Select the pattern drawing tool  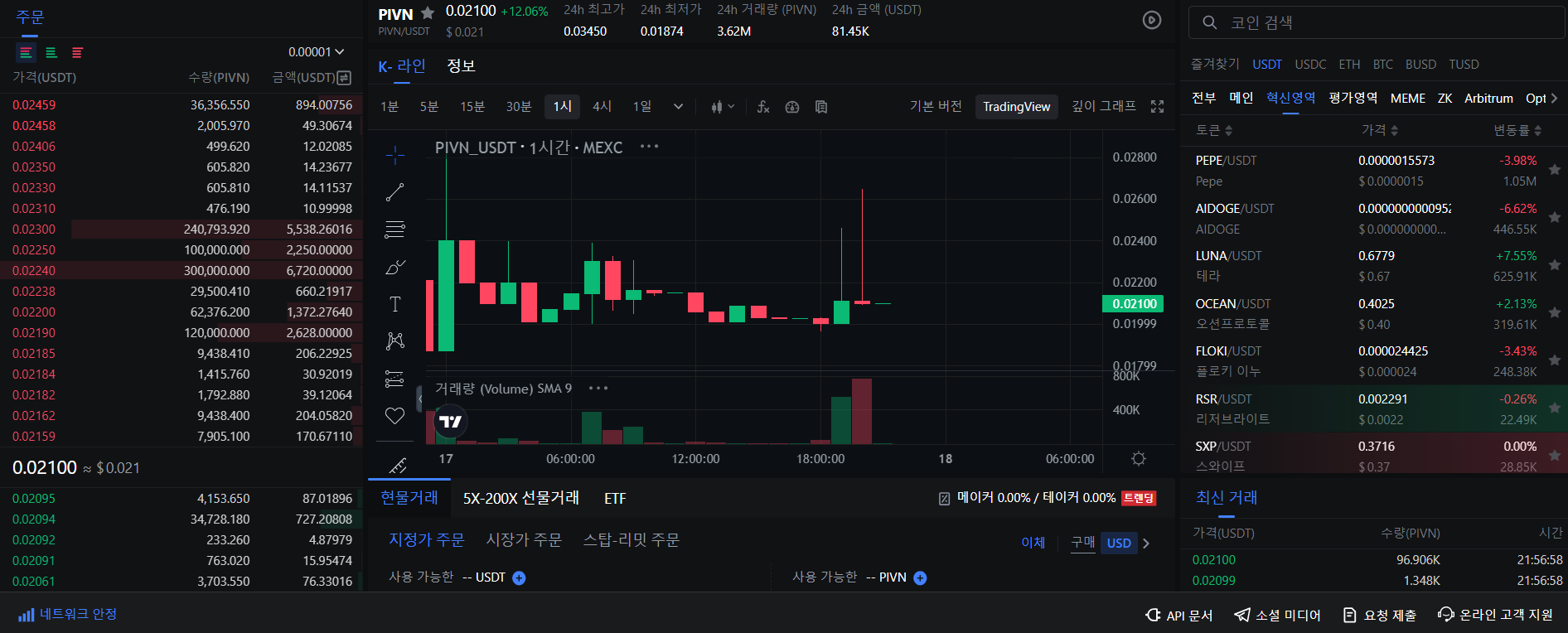click(395, 341)
